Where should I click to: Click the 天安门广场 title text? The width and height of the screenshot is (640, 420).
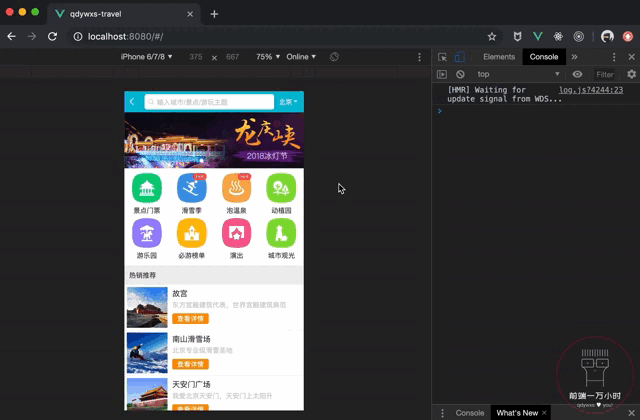(191, 384)
